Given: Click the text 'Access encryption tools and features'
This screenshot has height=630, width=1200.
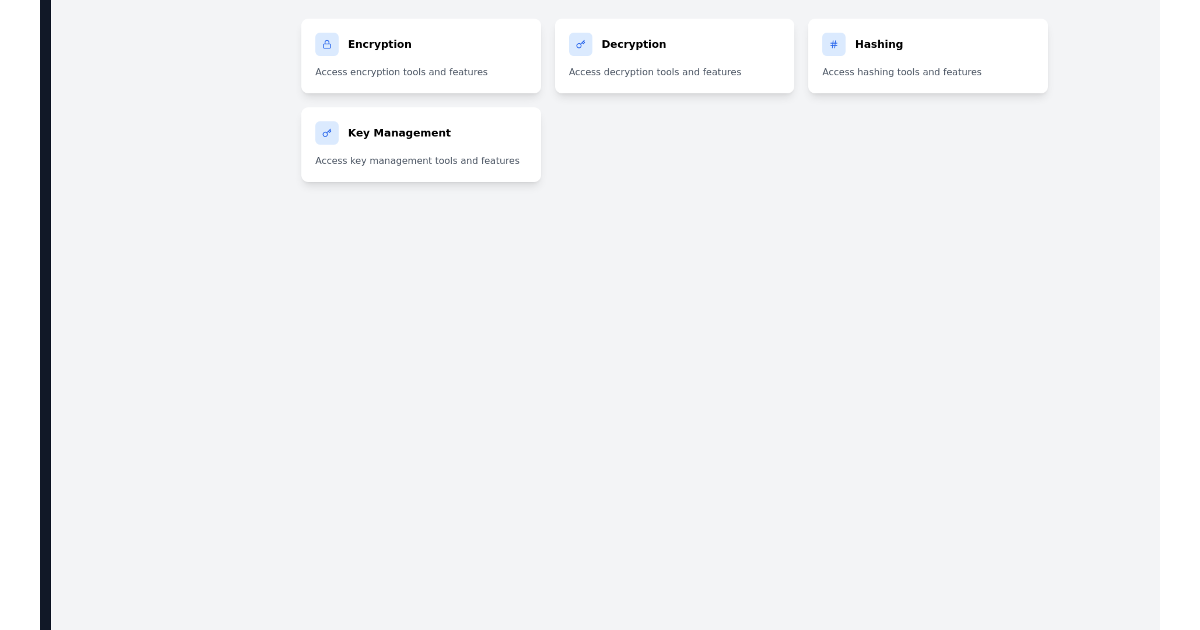Looking at the screenshot, I should click(401, 72).
